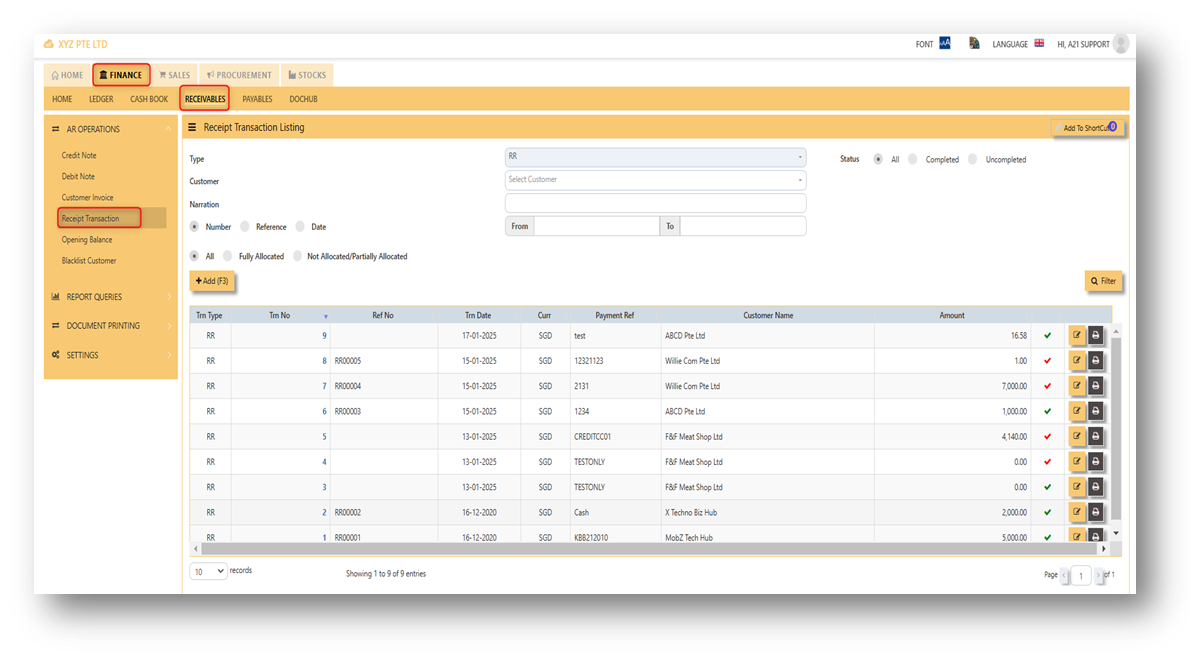Sort the table by Amount column
The width and height of the screenshot is (1202, 660).
click(952, 315)
